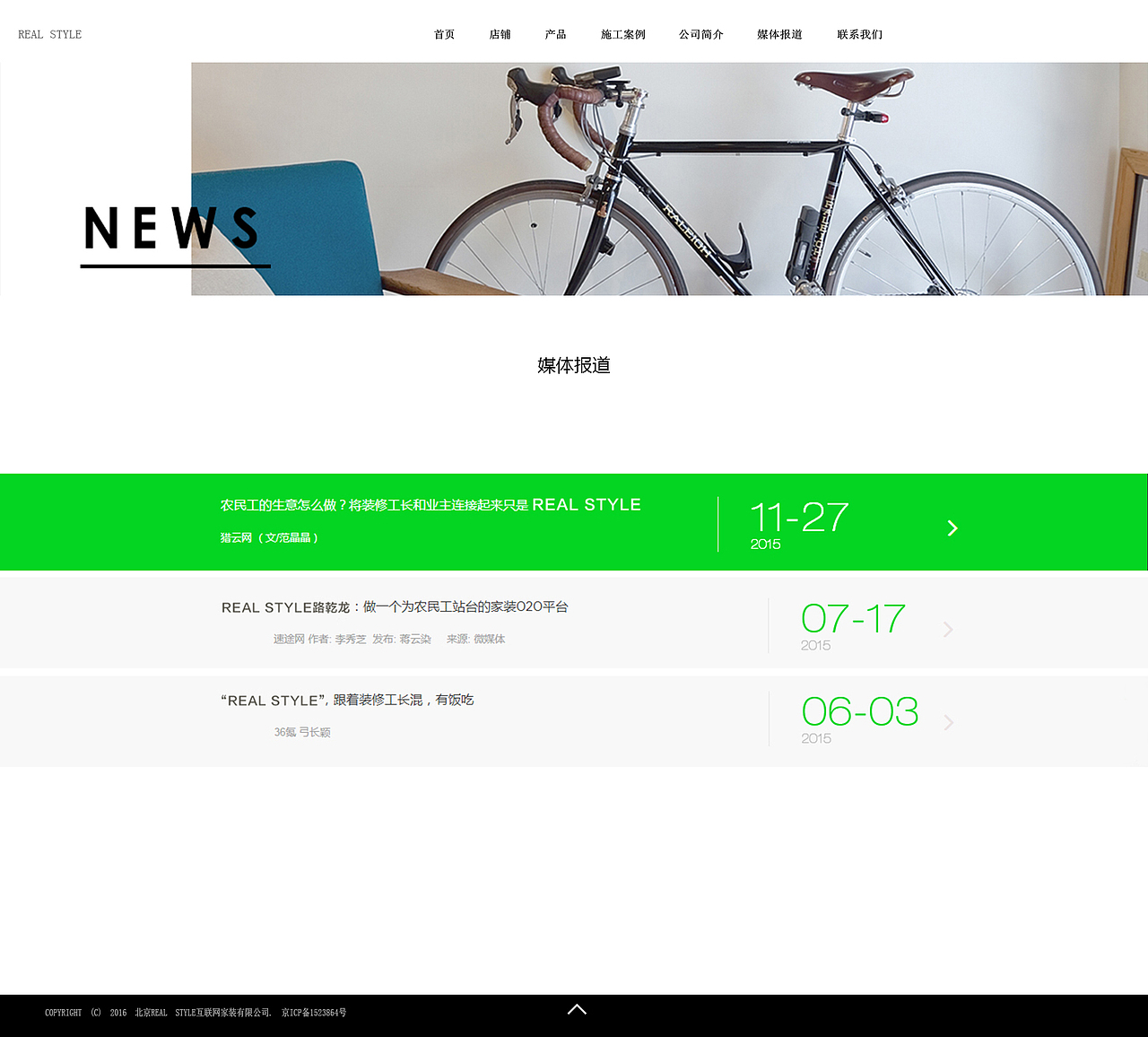Open the 06-03 article arrow
1148x1037 pixels.
point(948,722)
